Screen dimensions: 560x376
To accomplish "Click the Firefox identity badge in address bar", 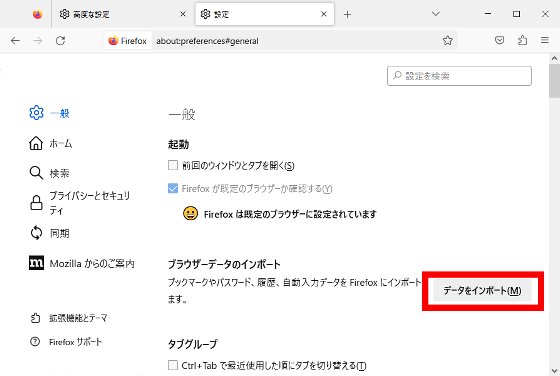I will pos(128,41).
